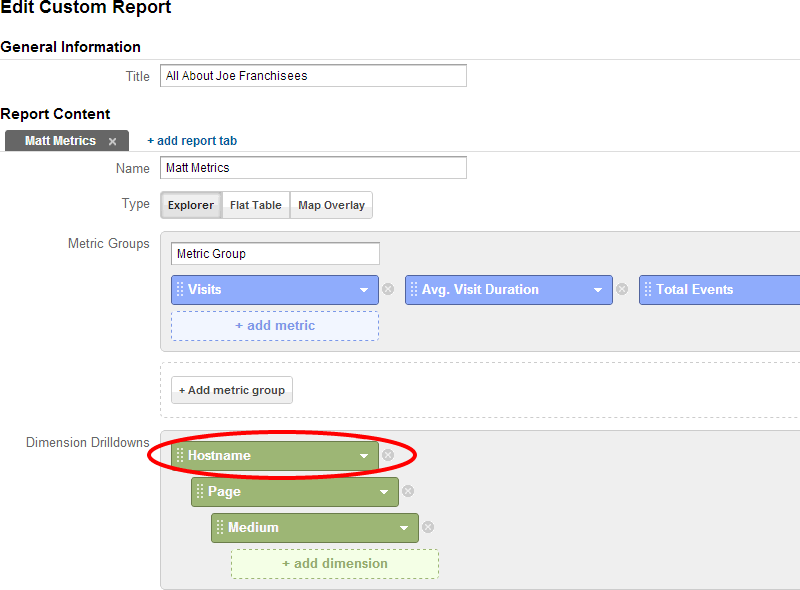
Task: Remove the Avg. Visit Duration metric
Action: pos(622,289)
